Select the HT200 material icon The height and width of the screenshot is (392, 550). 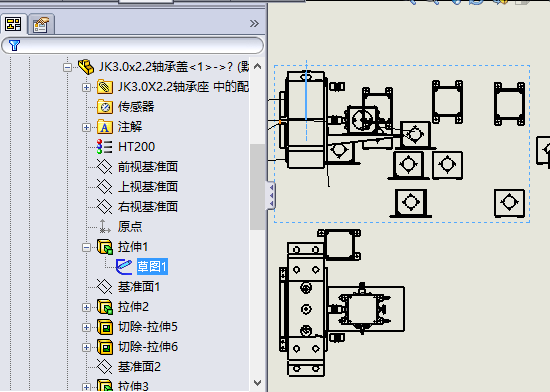coord(105,147)
